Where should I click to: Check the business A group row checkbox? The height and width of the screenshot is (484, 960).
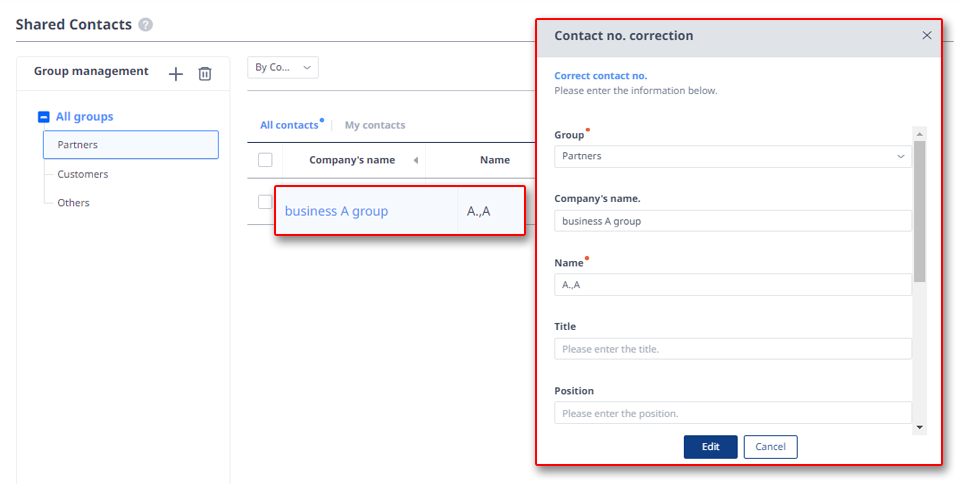(264, 202)
